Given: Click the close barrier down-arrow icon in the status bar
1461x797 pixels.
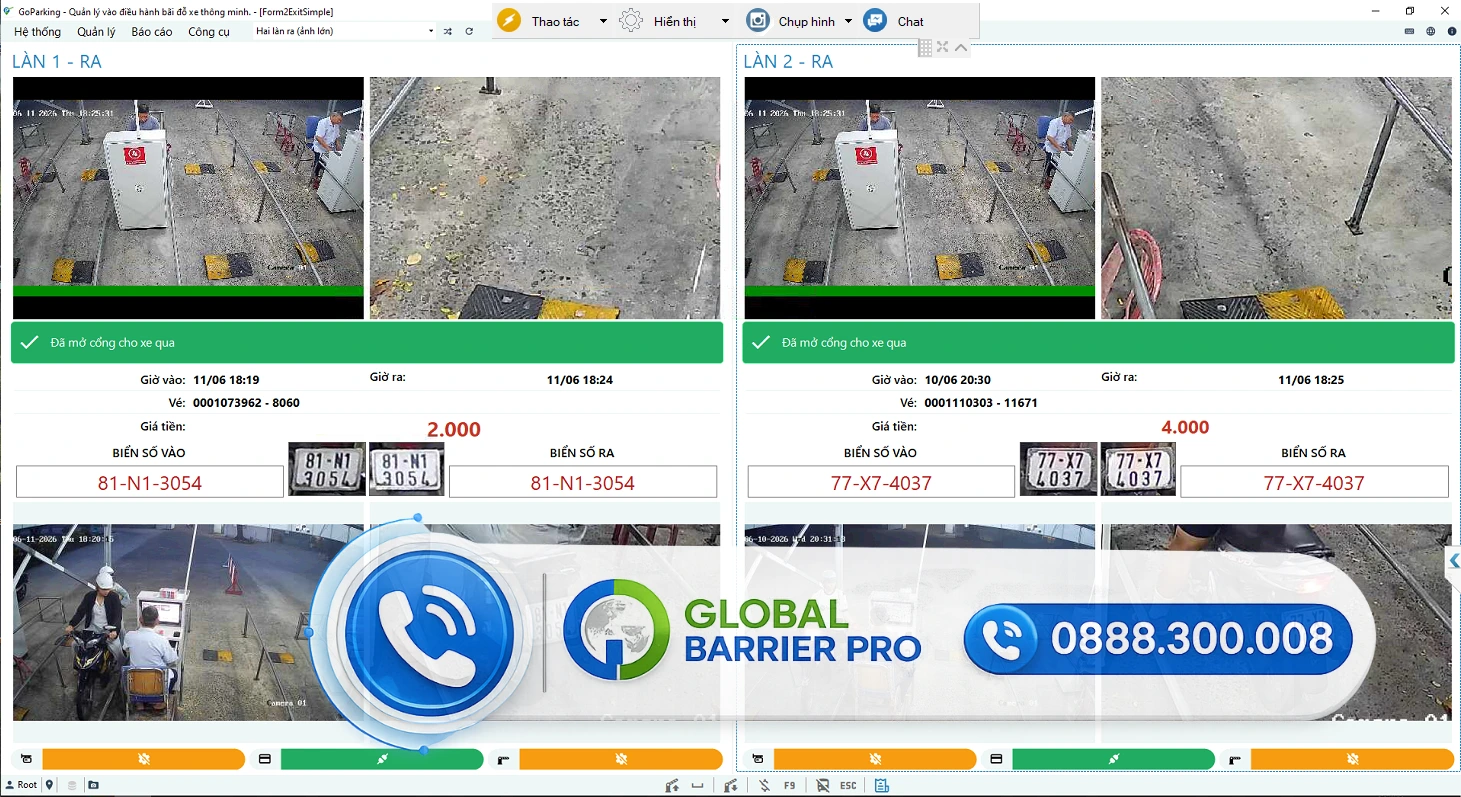Looking at the screenshot, I should [731, 786].
